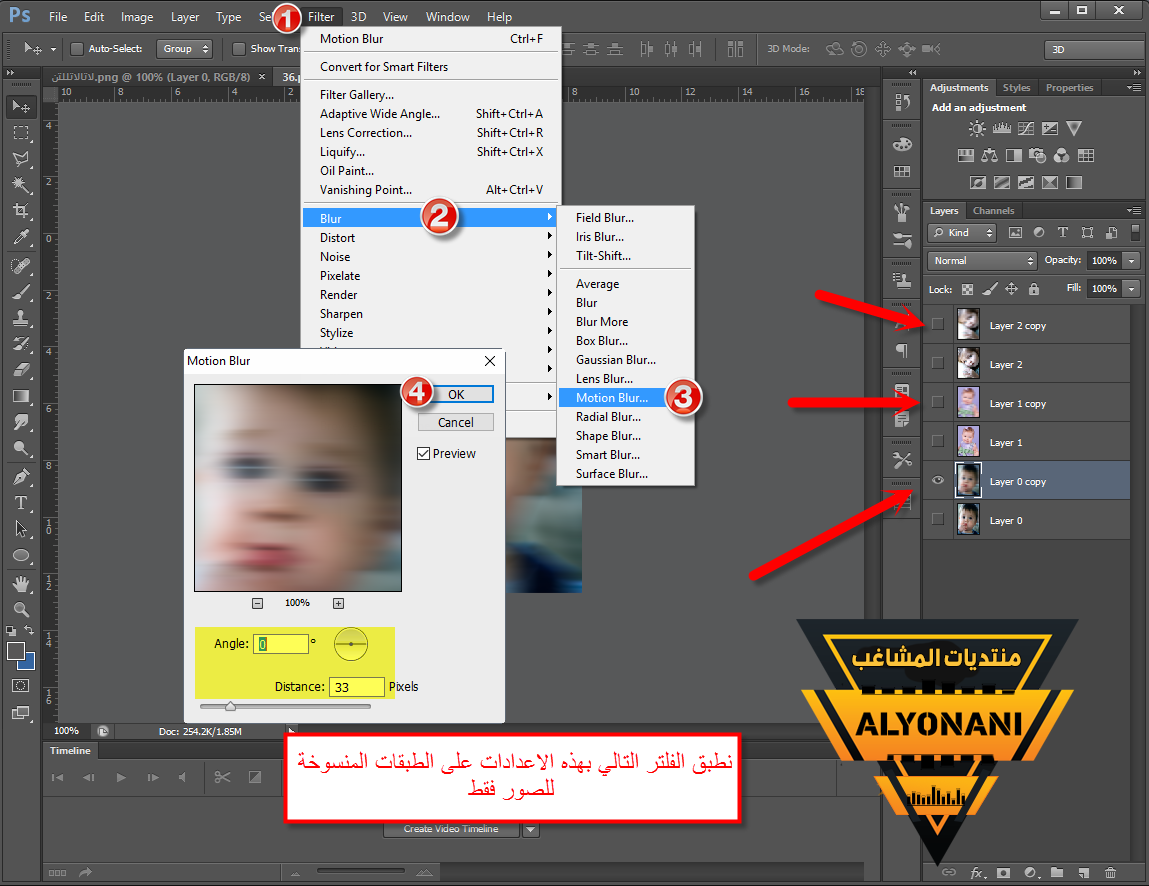Image resolution: width=1149 pixels, height=886 pixels.
Task: Select the Crop tool
Action: point(21,211)
